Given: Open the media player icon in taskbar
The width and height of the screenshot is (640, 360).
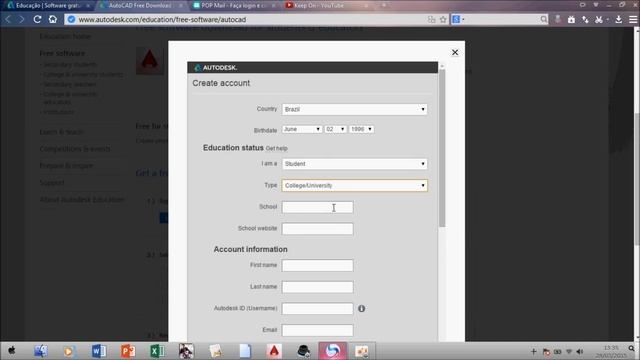Looking at the screenshot, I should point(69,351).
